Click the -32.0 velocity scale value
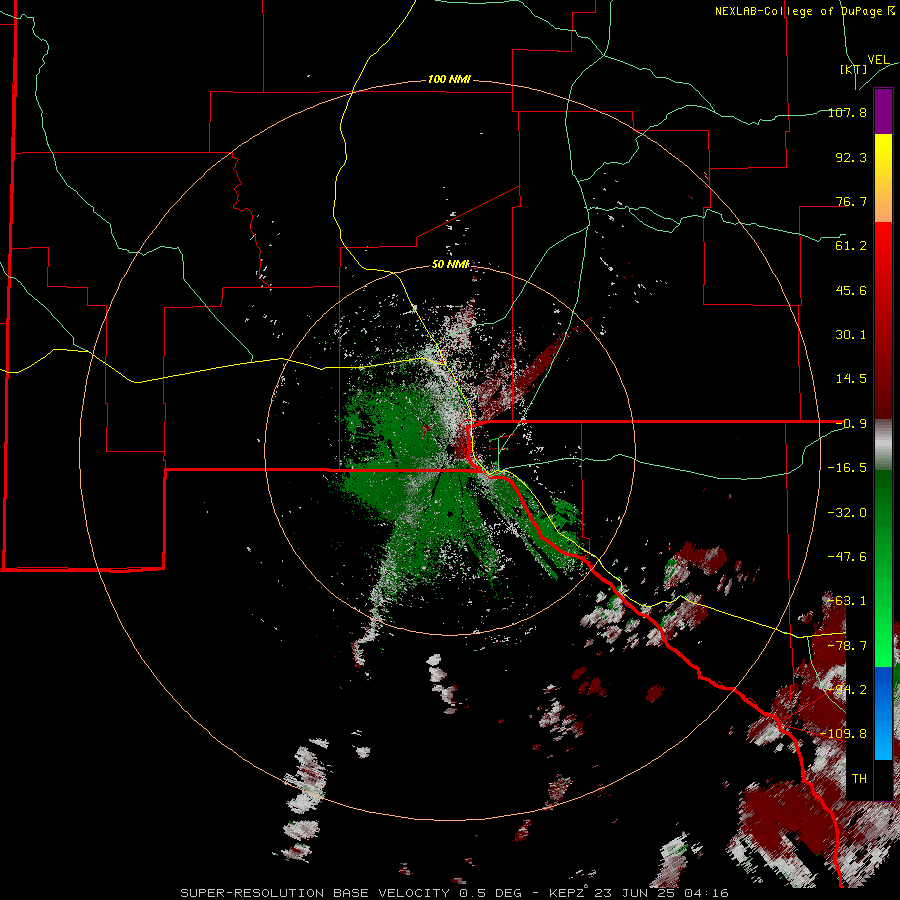The image size is (900, 900). click(x=847, y=513)
